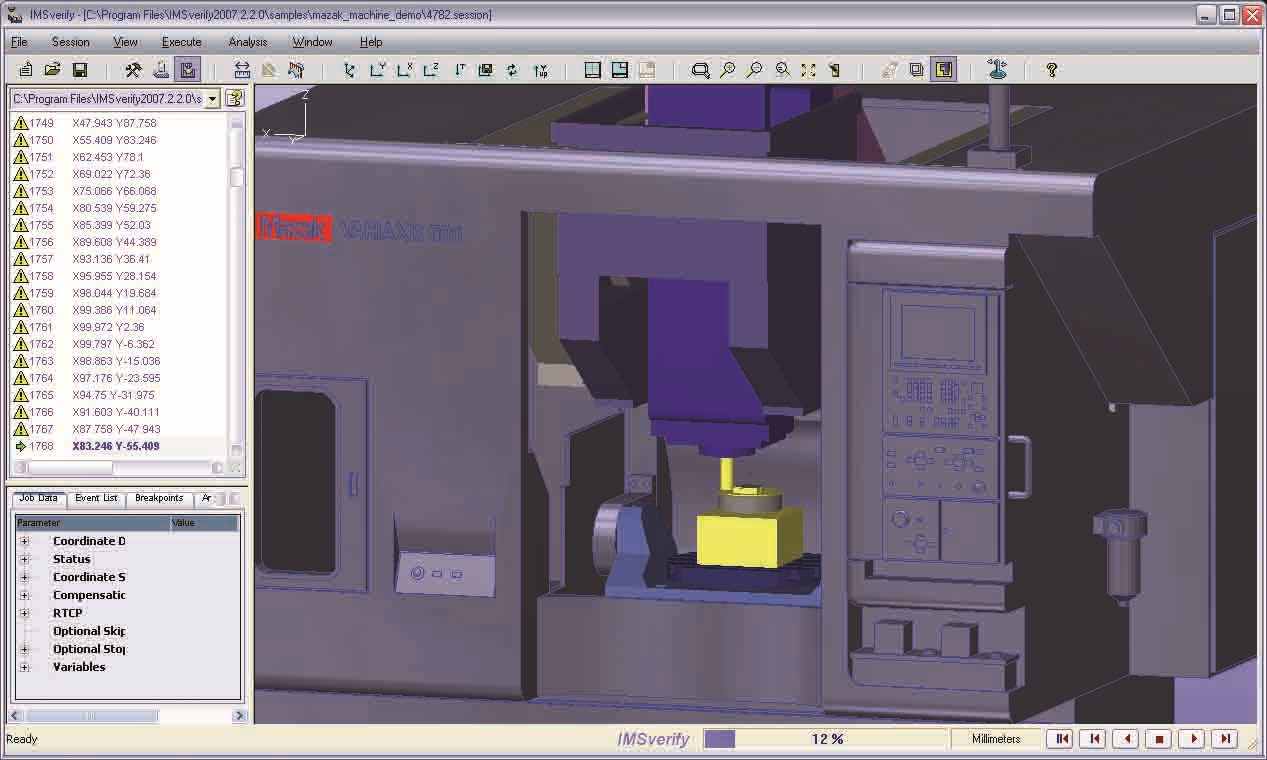Viewport: 1267px width, 760px height.
Task: Expand the Compensation tree node
Action: point(25,595)
